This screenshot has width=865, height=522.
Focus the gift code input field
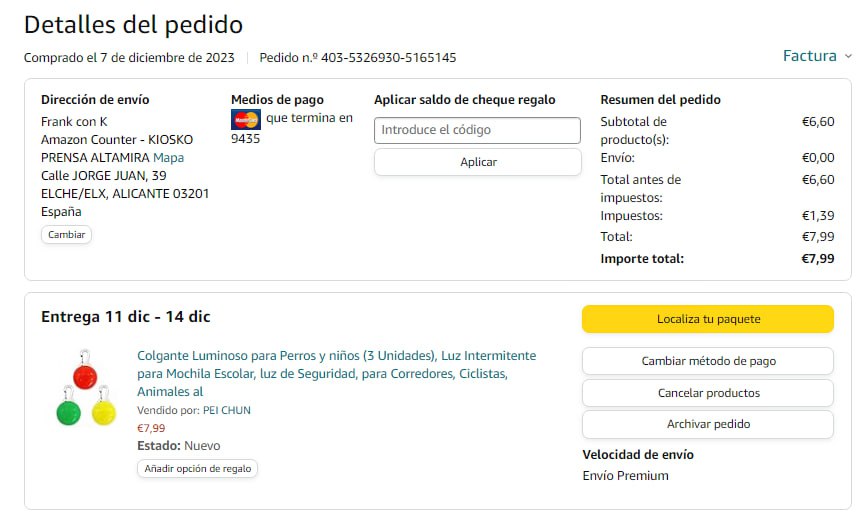(x=477, y=130)
